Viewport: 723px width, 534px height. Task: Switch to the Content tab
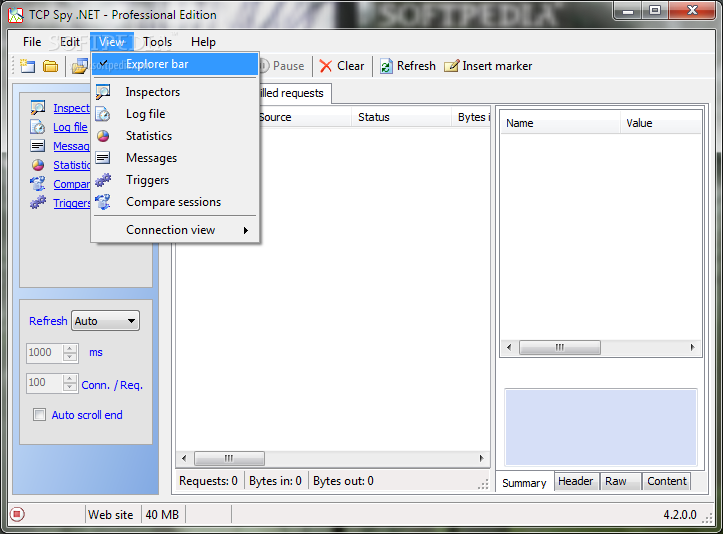[x=667, y=481]
